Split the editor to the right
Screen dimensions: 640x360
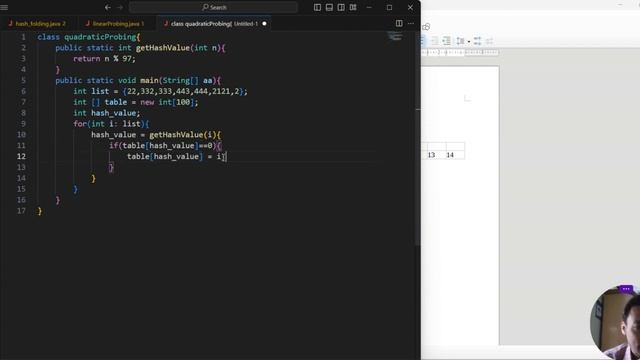[x=399, y=24]
